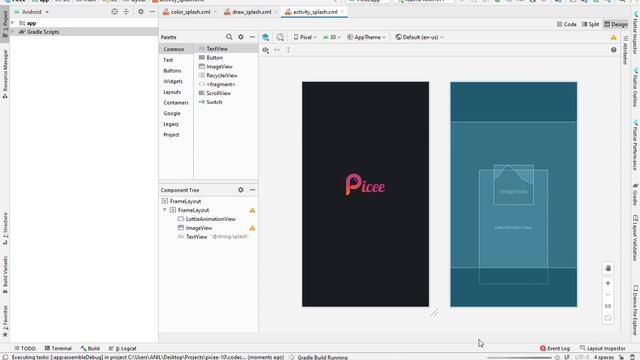Switch to Split view mode

(590, 24)
